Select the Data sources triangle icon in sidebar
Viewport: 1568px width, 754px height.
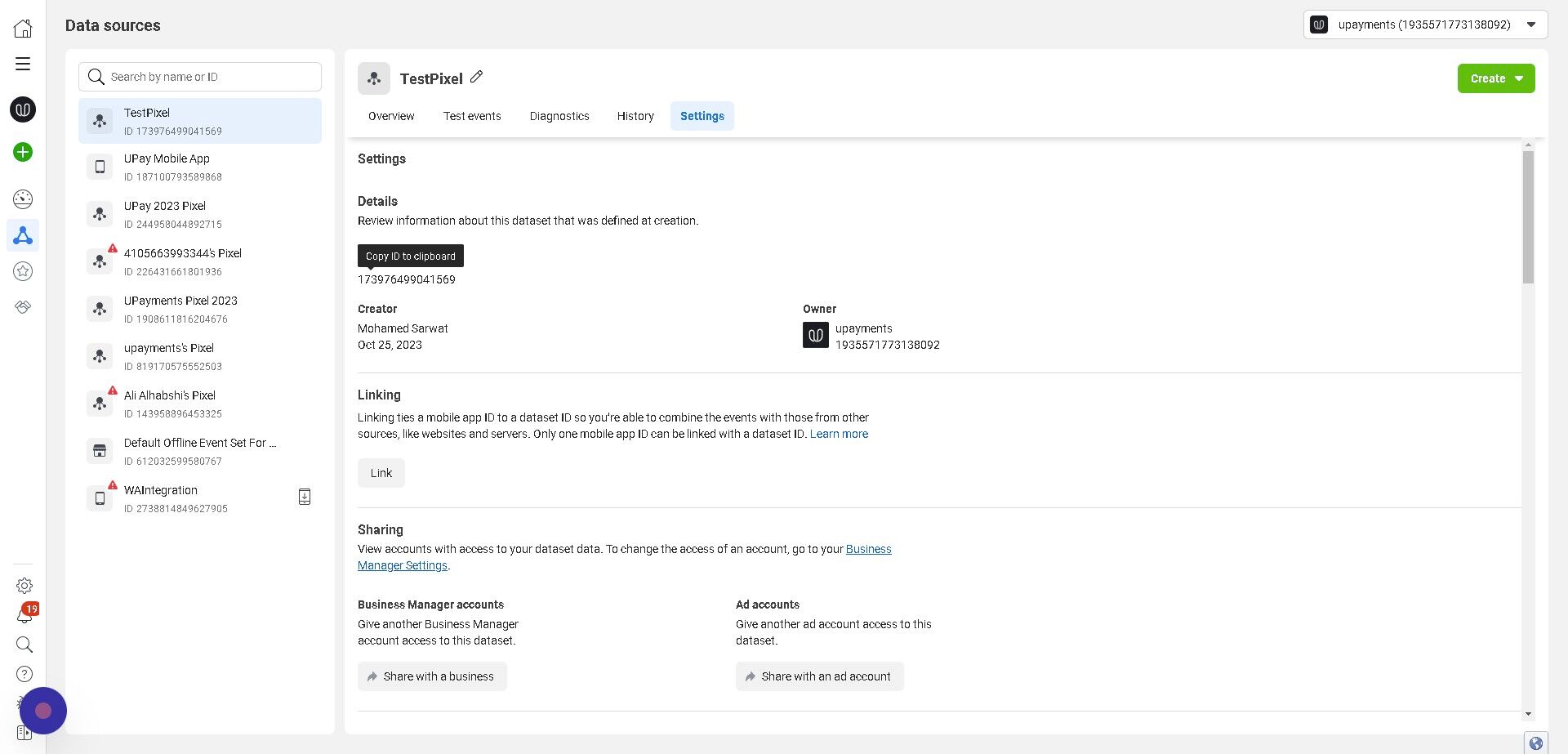pyautogui.click(x=23, y=236)
